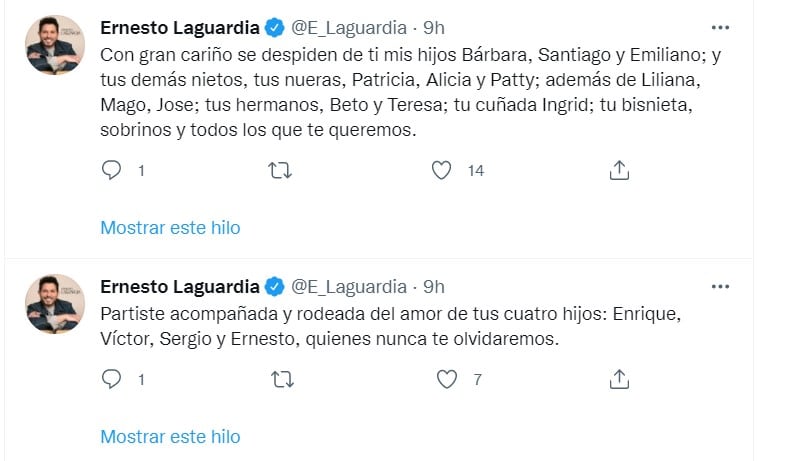Open @E_Laguardia handle on first tweet
787x461 pixels.
click(x=349, y=26)
